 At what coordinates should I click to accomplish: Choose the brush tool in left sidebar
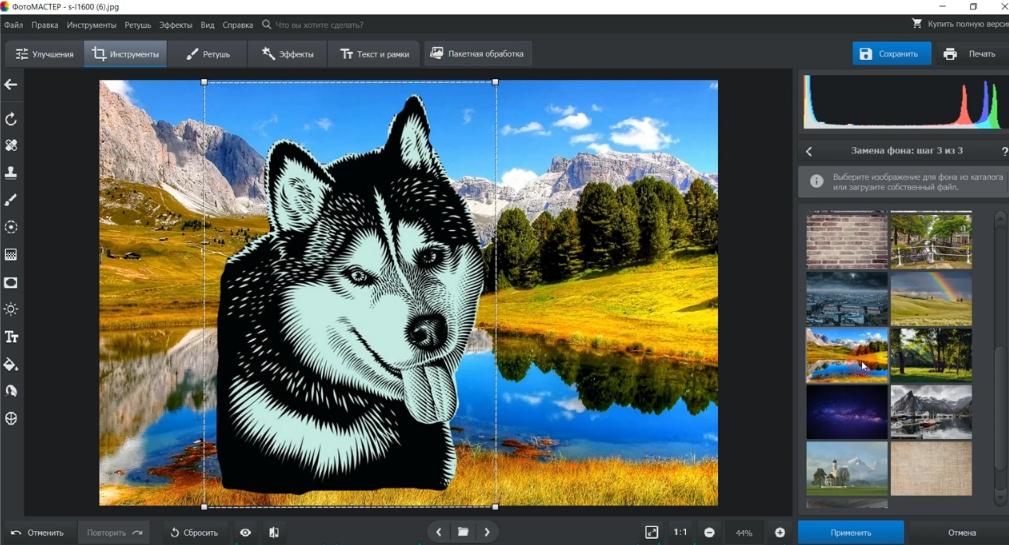pos(11,200)
